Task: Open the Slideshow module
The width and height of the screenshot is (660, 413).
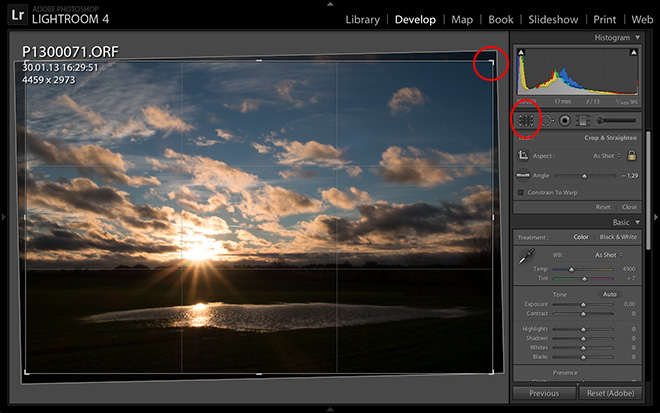Action: [x=553, y=20]
